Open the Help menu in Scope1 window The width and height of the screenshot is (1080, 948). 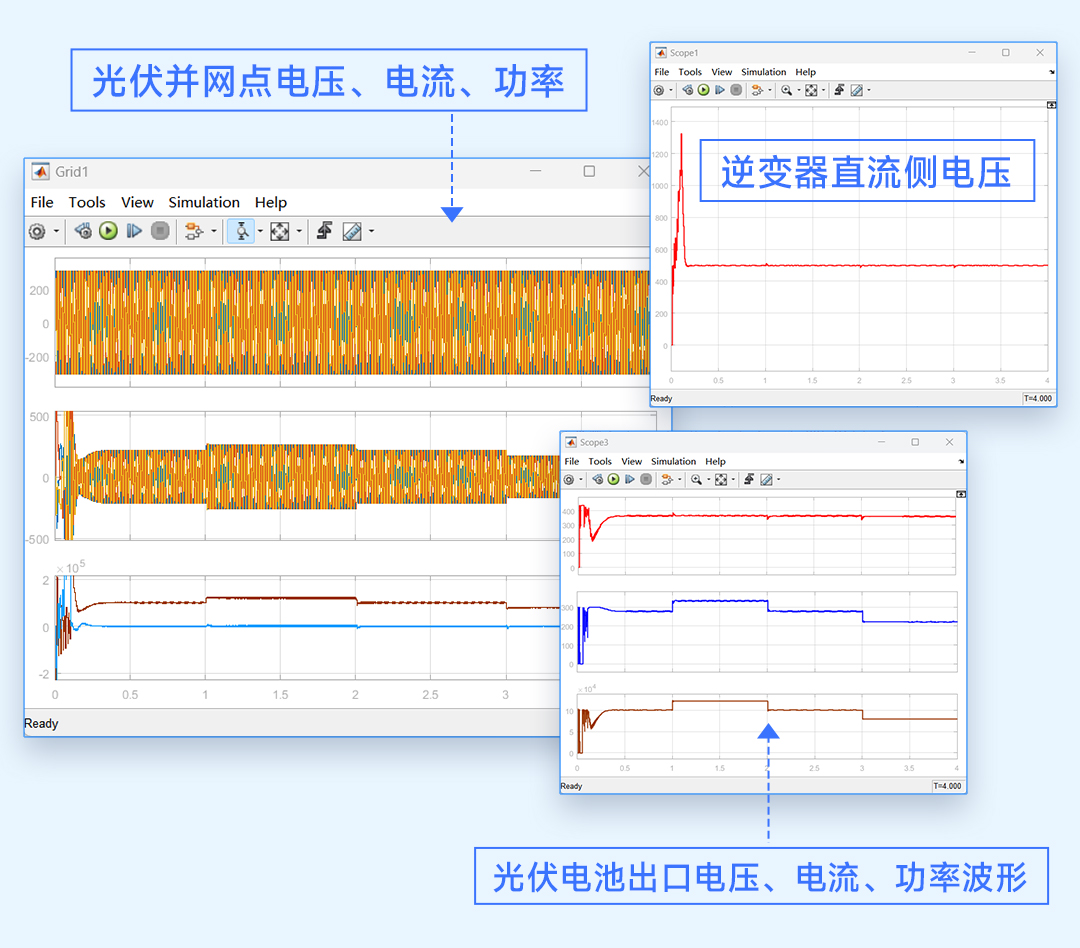pos(806,72)
